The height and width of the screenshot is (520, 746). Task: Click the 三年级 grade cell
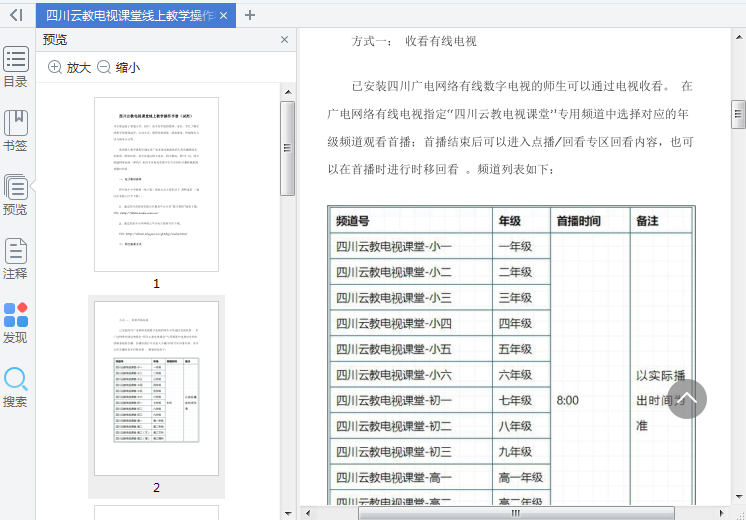[521, 298]
